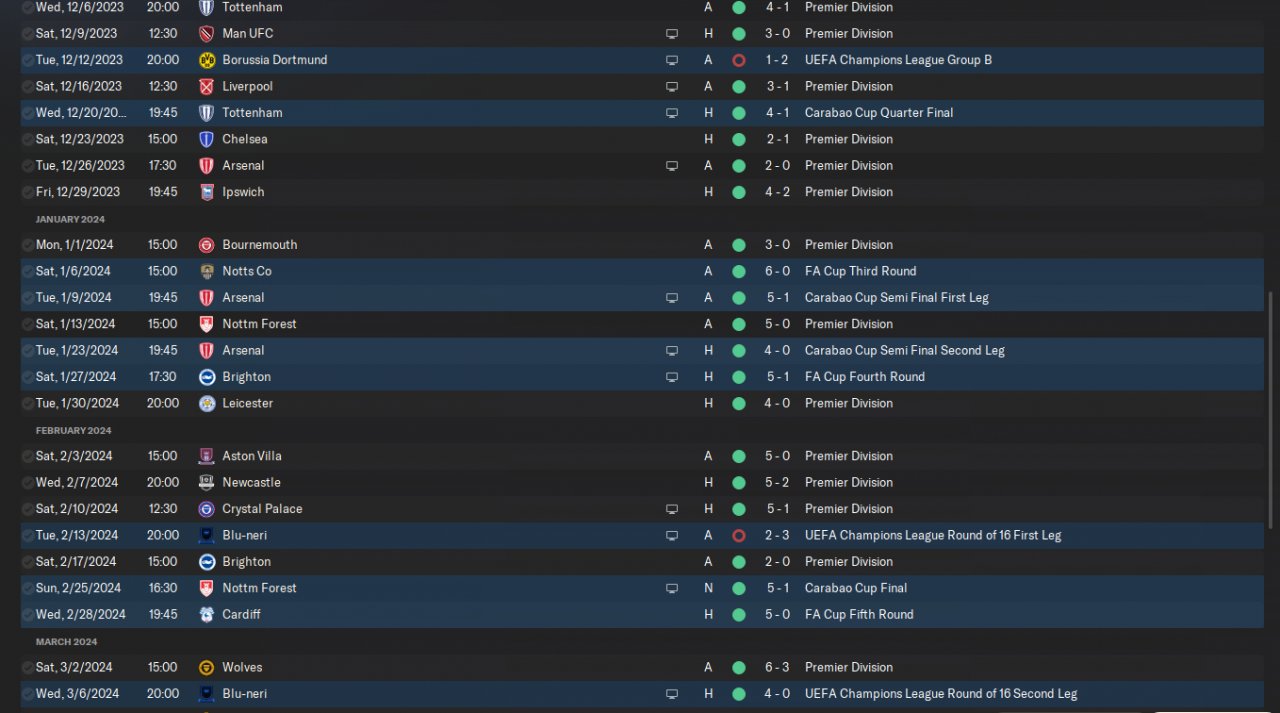Click the Notts Co badge icon
Screen dimensions: 1280x713
207,271
